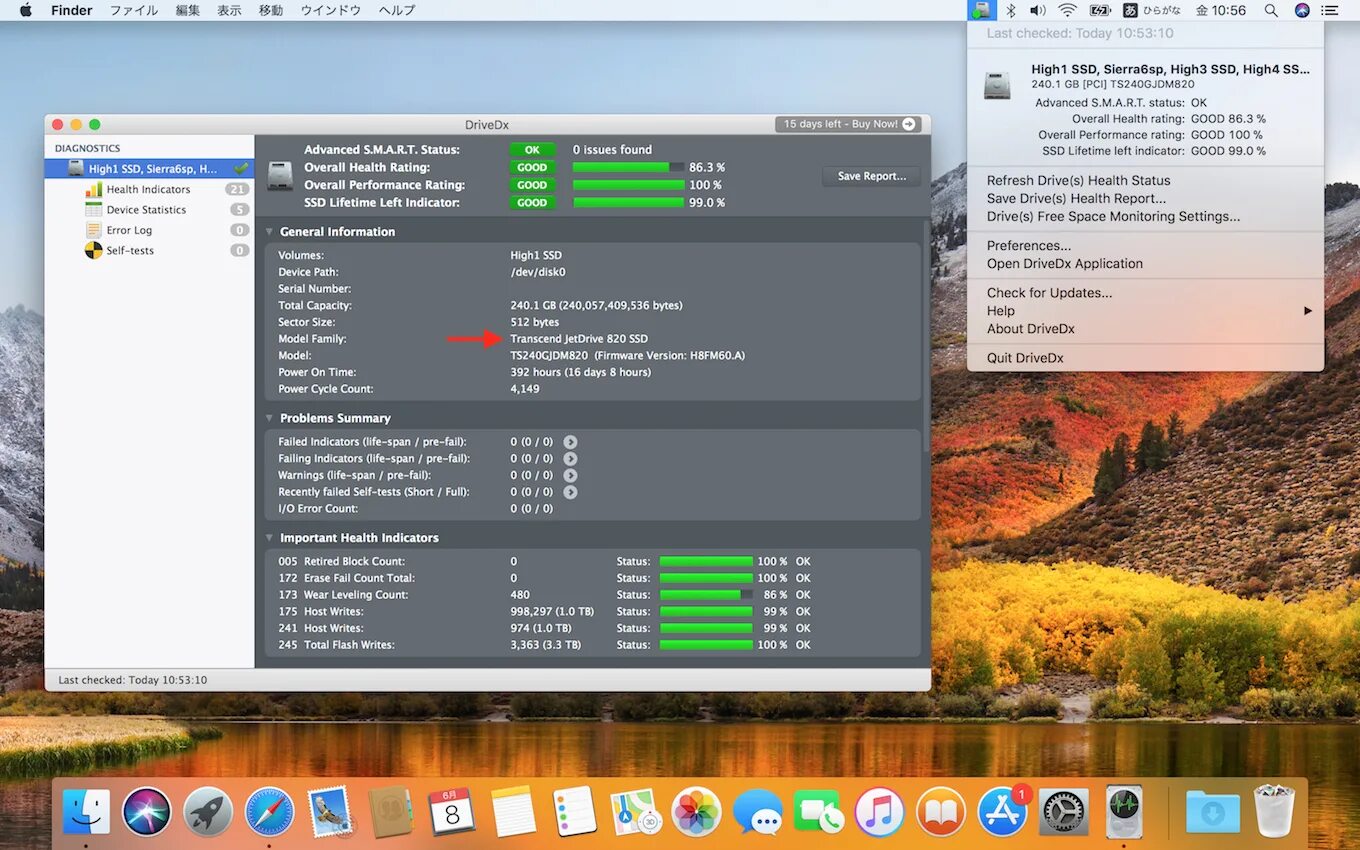Click the volume menu bar icon
Viewport: 1360px width, 850px height.
[1038, 10]
